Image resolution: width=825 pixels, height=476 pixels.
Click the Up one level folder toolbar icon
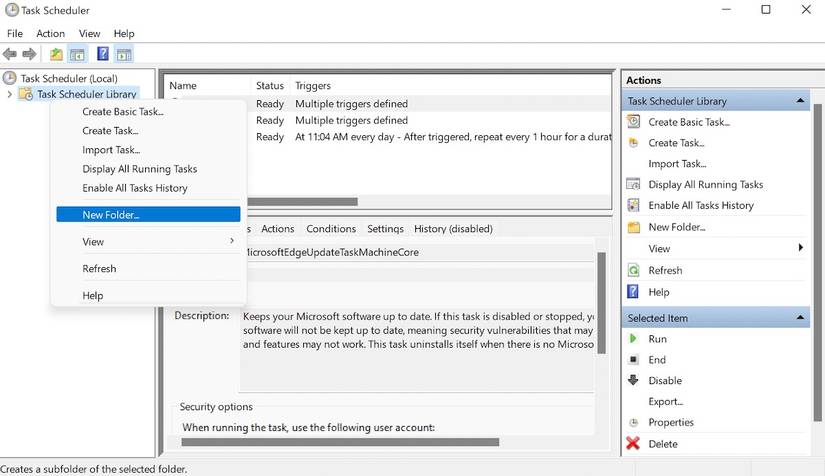[56, 54]
